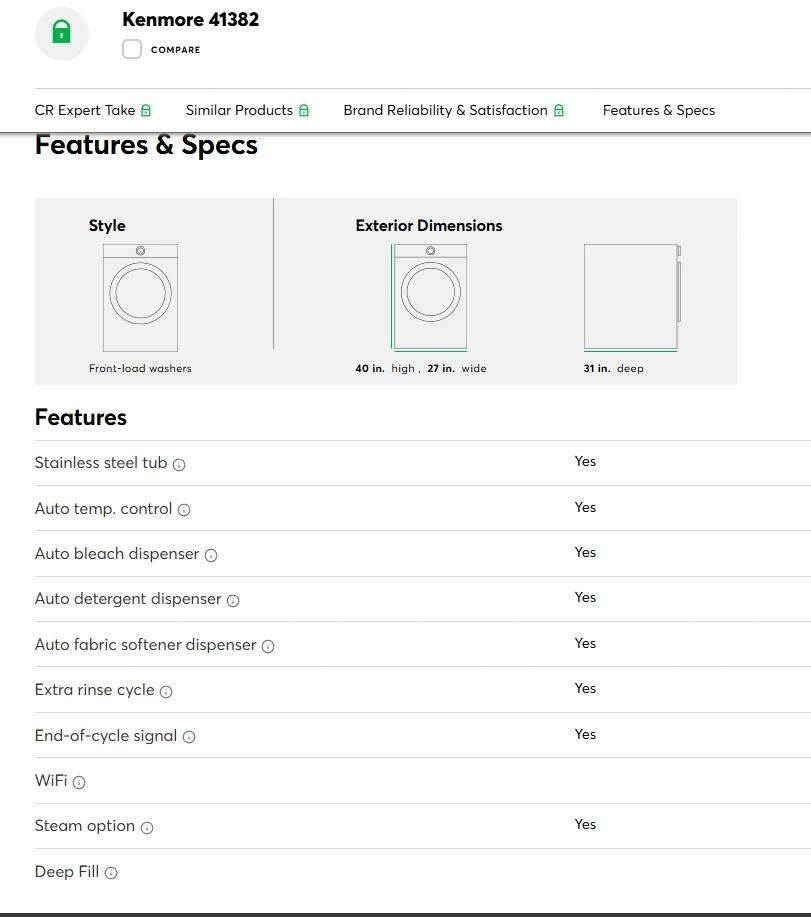Viewport: 811px width, 917px height.
Task: Select Brand Reliability & Satisfaction tab
Action: pos(454,110)
